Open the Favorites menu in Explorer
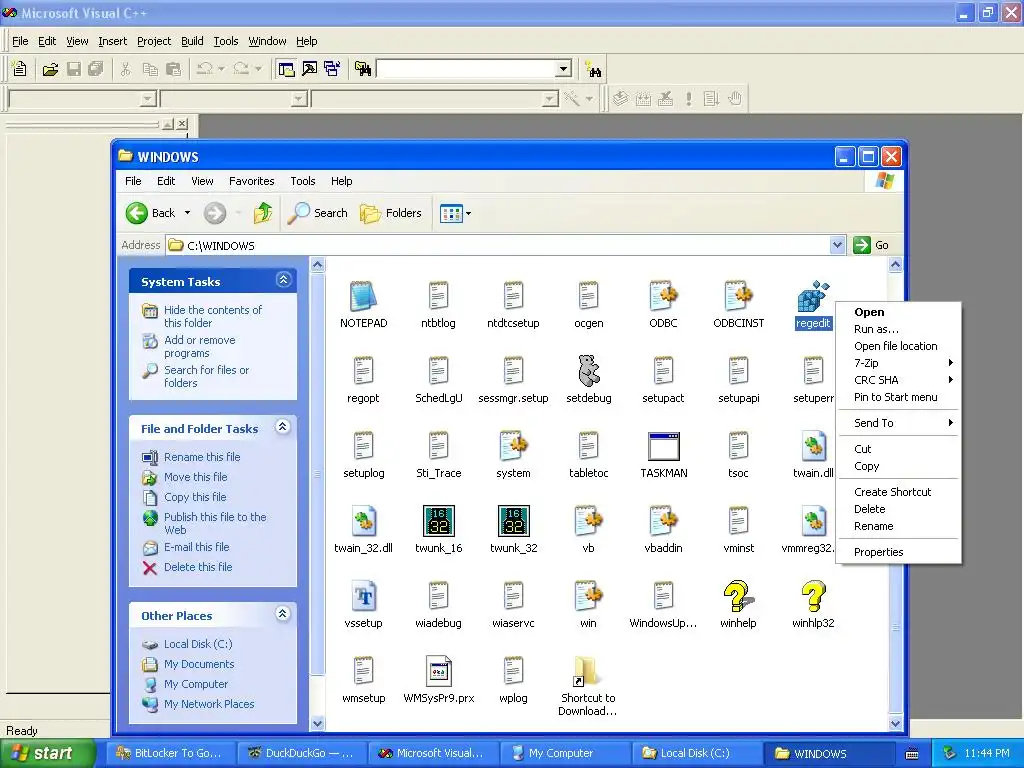Image resolution: width=1024 pixels, height=768 pixels. pos(251,181)
